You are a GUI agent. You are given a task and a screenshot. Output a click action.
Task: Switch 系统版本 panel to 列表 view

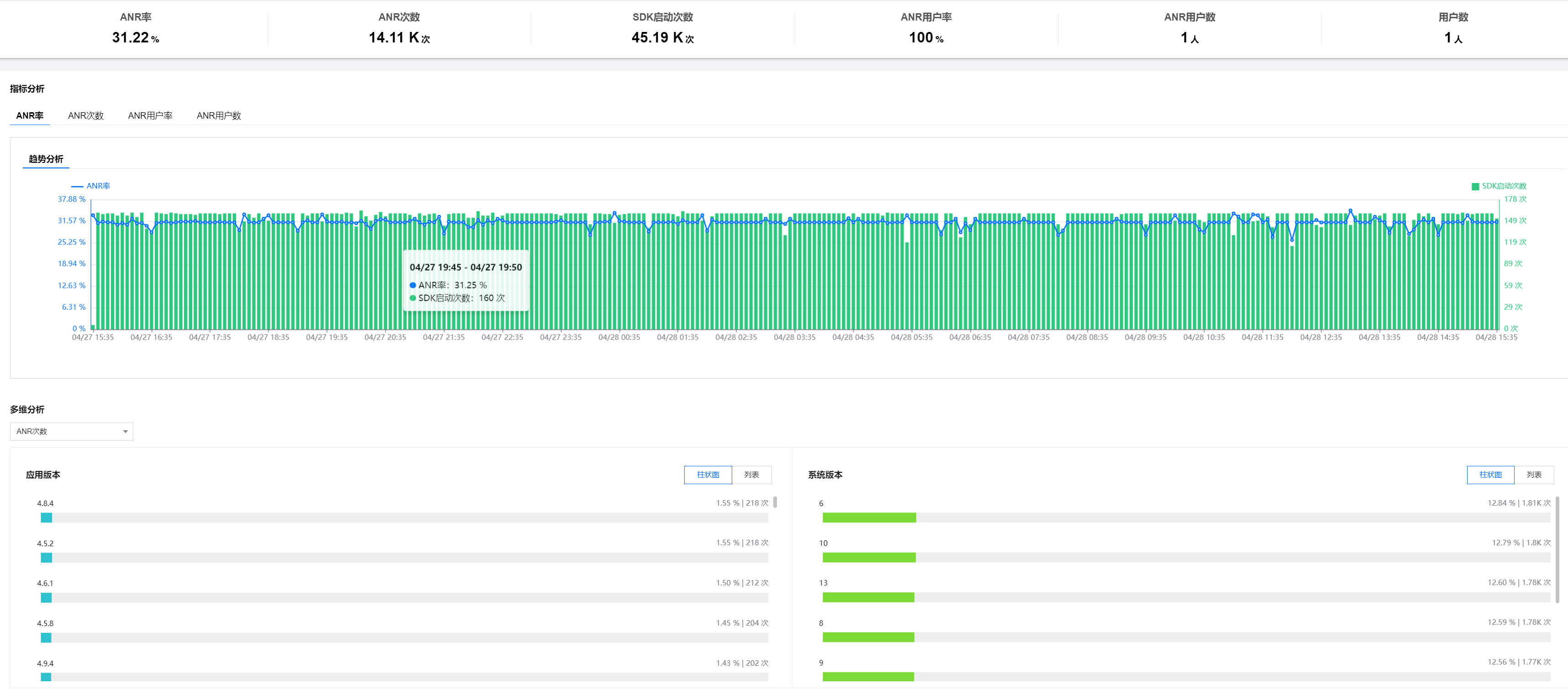coord(1533,475)
